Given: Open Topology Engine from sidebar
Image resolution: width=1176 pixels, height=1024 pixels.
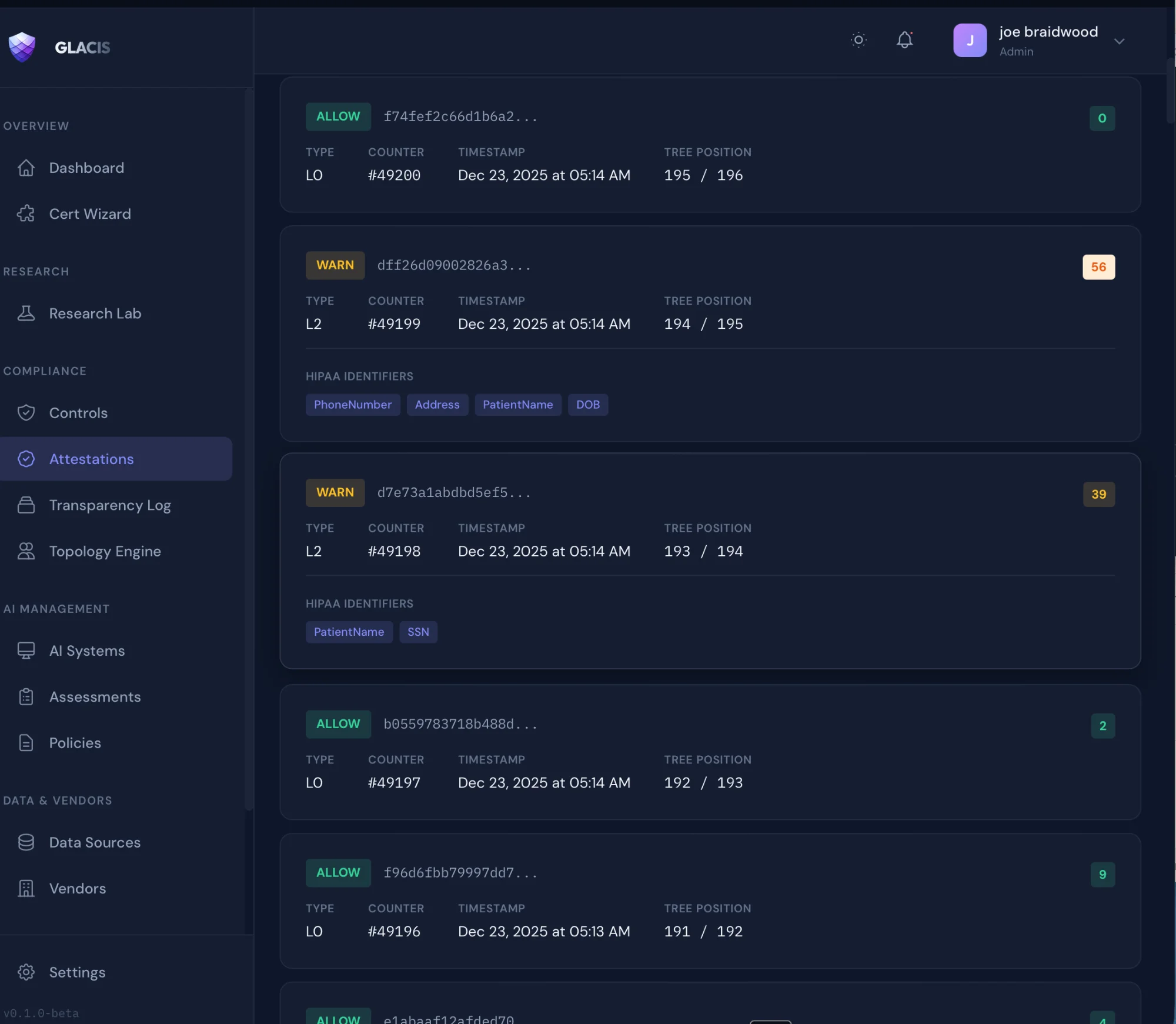Looking at the screenshot, I should [105, 551].
